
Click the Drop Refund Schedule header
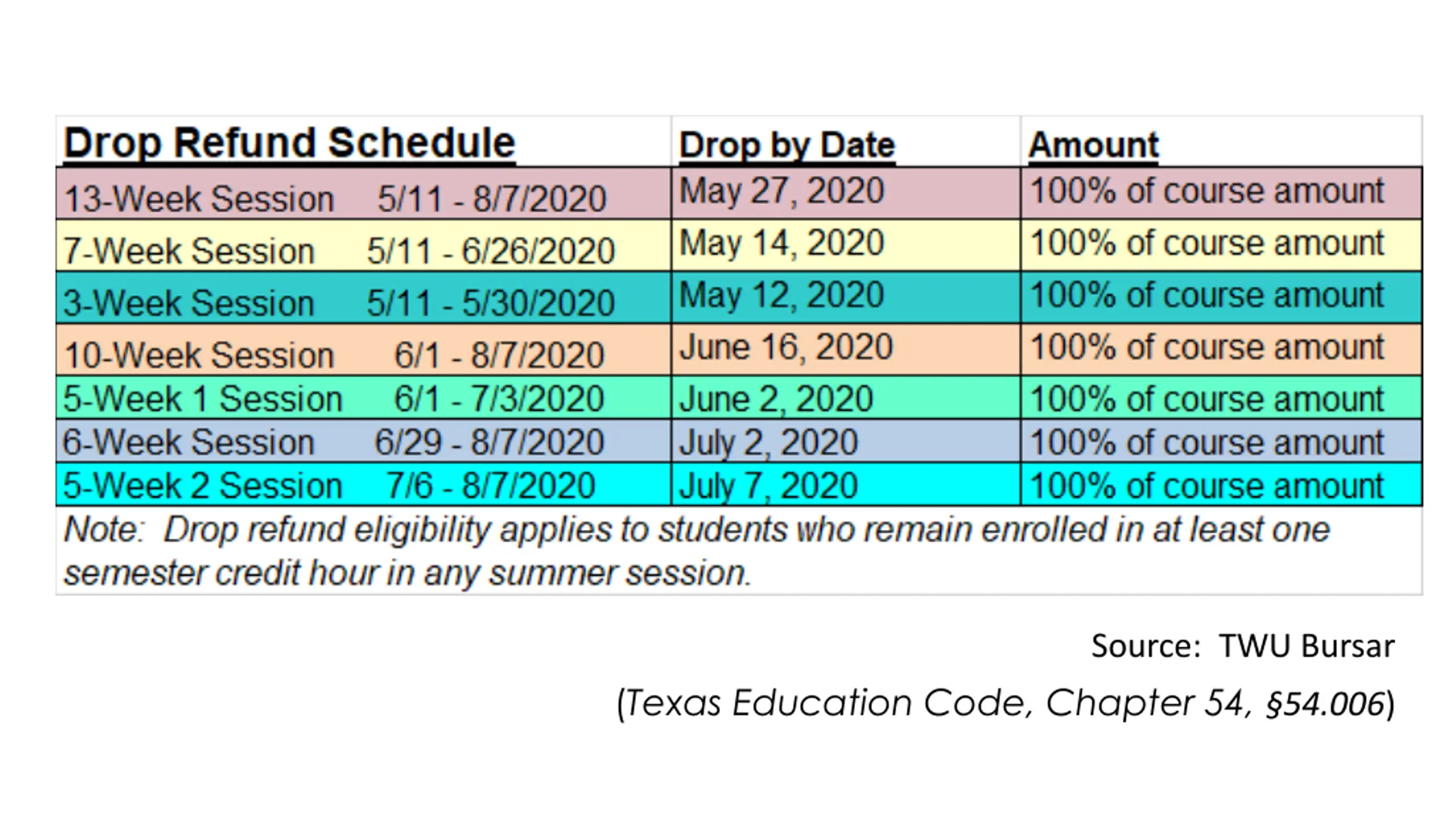point(289,143)
